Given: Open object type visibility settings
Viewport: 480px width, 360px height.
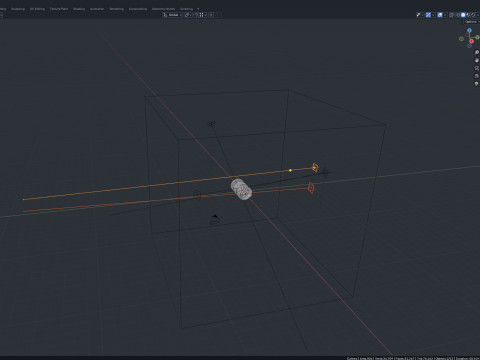Looking at the screenshot, I should click(x=420, y=15).
